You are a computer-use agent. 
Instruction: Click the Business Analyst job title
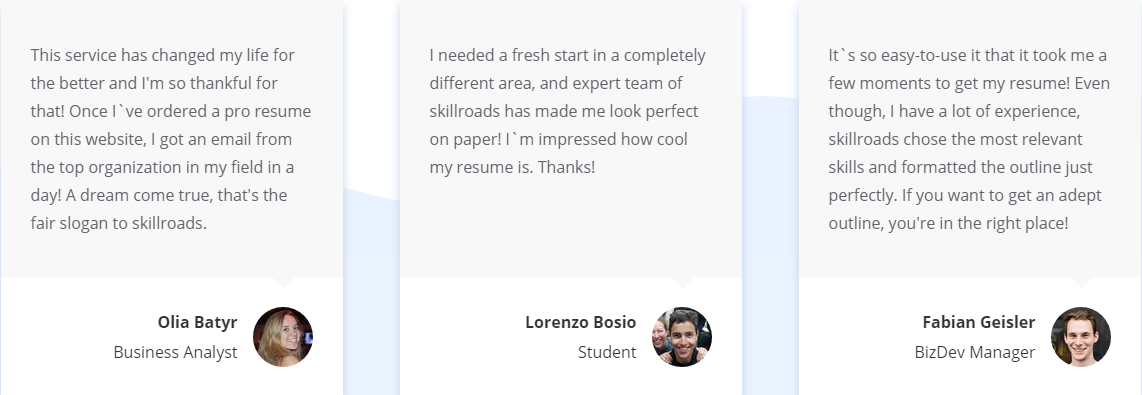[x=176, y=352]
